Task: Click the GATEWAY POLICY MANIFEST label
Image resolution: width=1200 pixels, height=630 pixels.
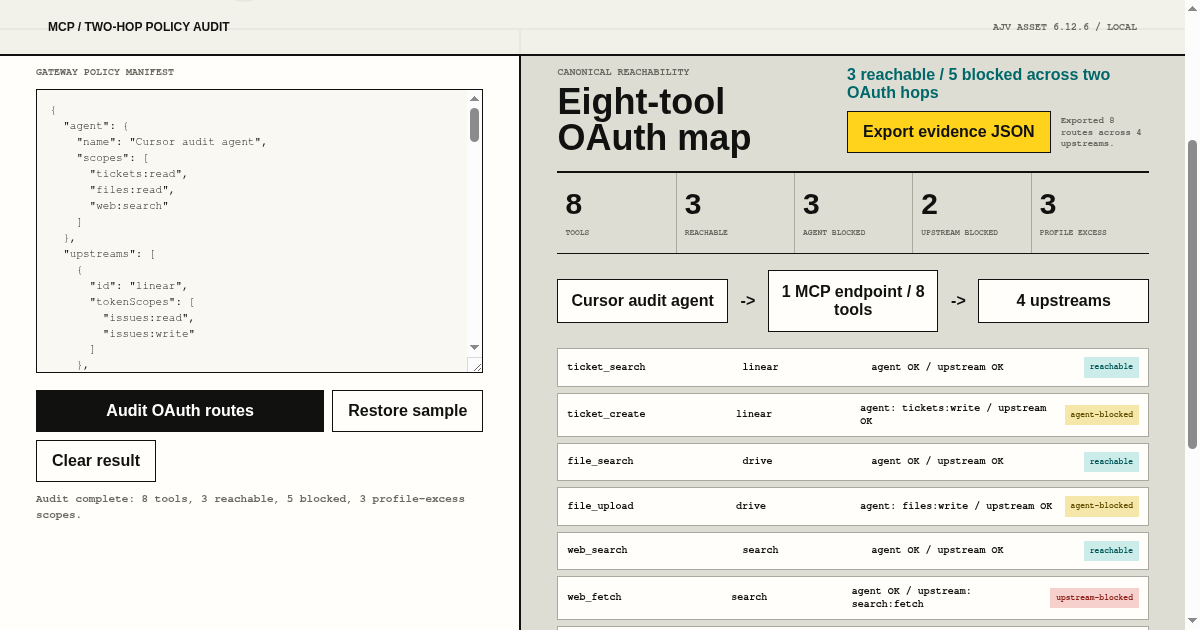Action: tap(105, 72)
